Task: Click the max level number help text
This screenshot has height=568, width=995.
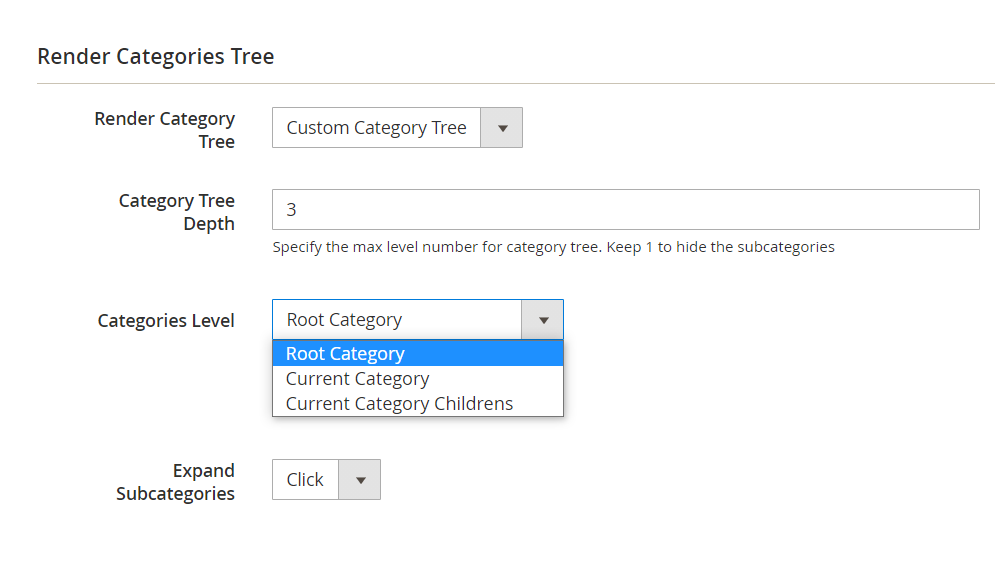Action: [553, 247]
